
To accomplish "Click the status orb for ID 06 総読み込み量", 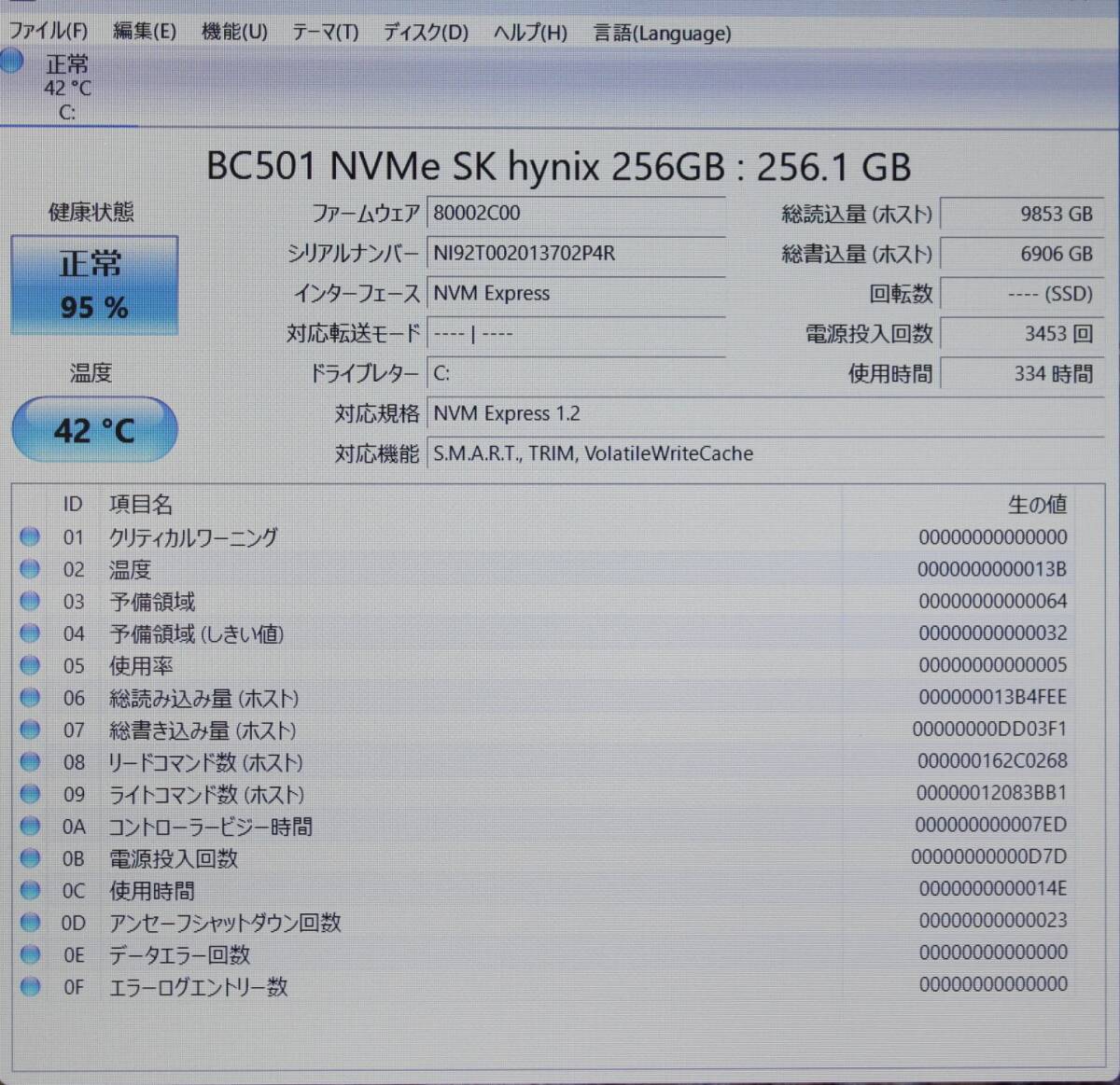I will [30, 697].
